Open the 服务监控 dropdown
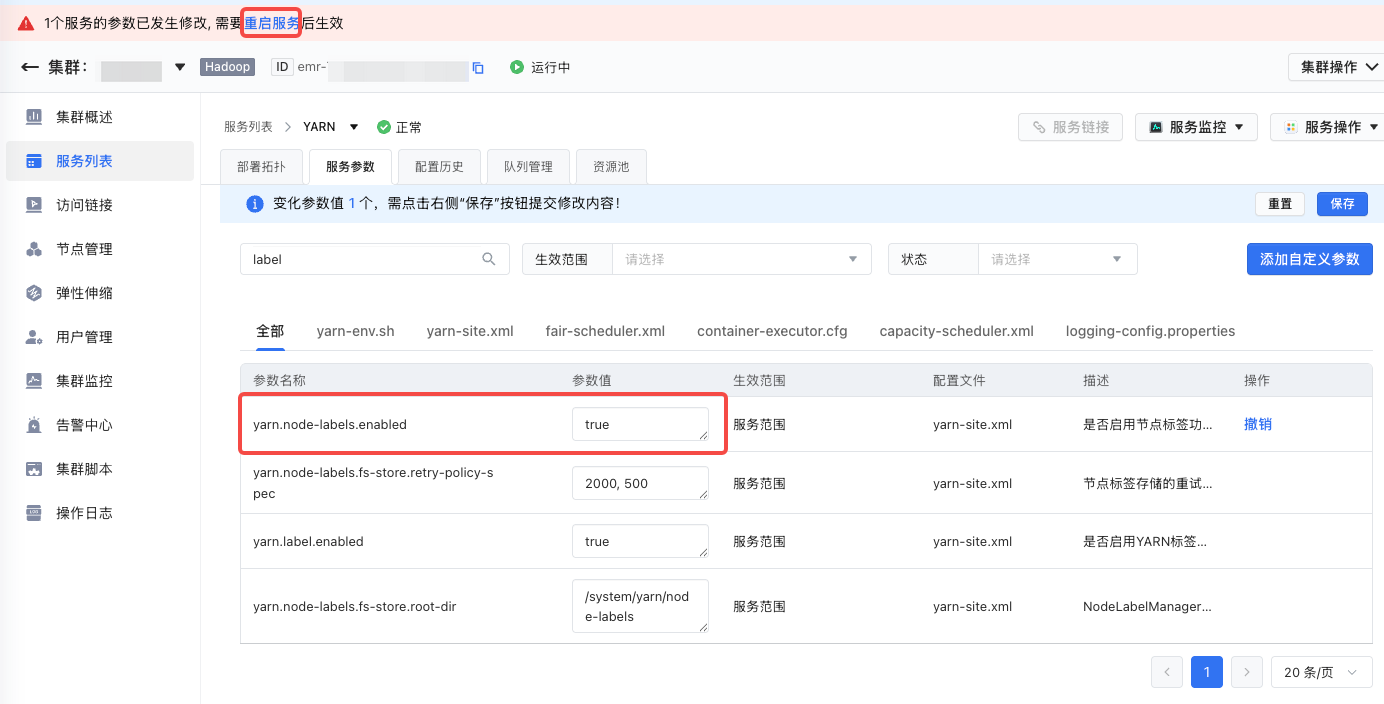Screen dimensions: 1384x704 (1197, 127)
